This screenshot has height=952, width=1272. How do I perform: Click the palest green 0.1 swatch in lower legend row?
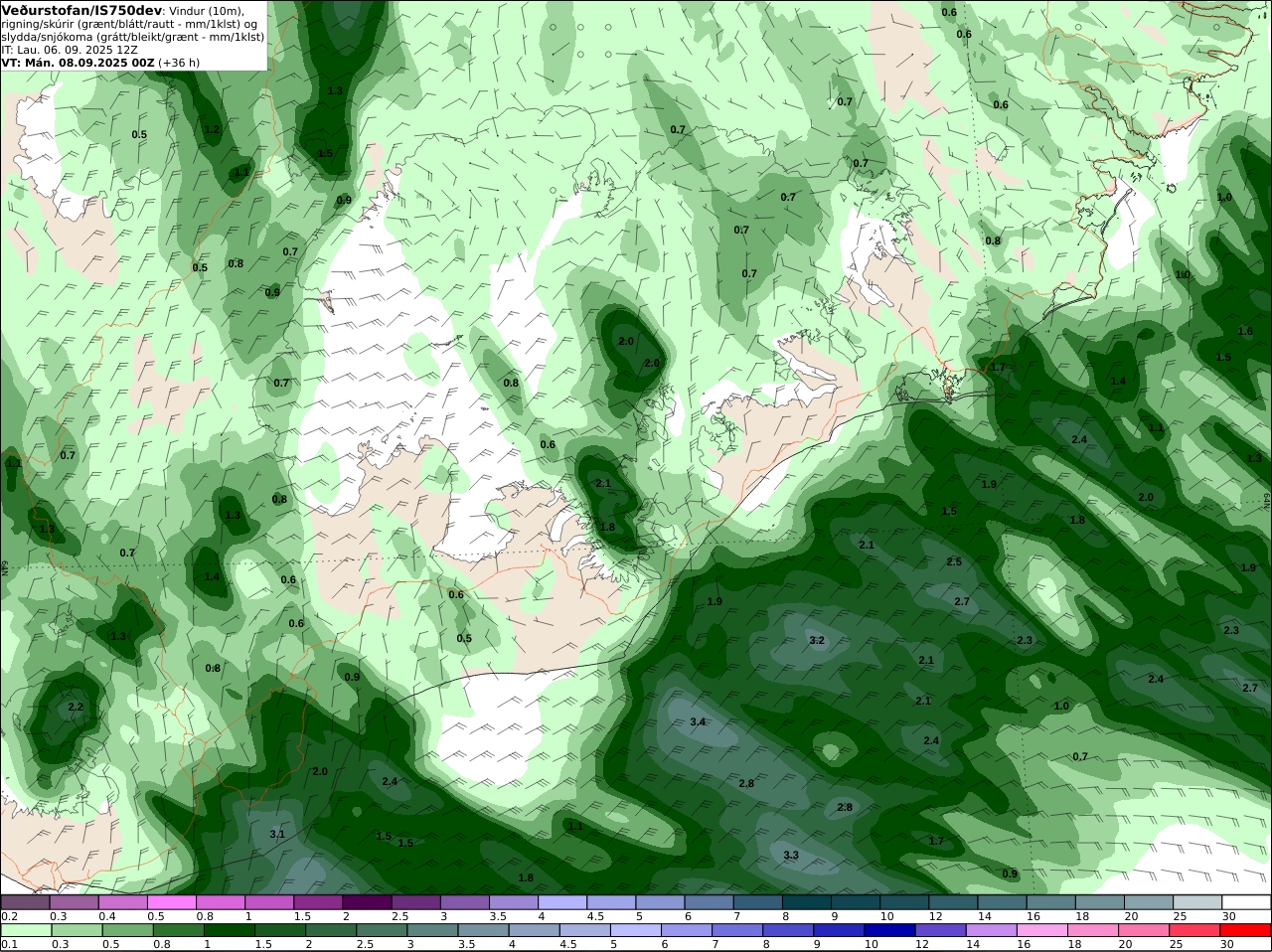[x=25, y=930]
